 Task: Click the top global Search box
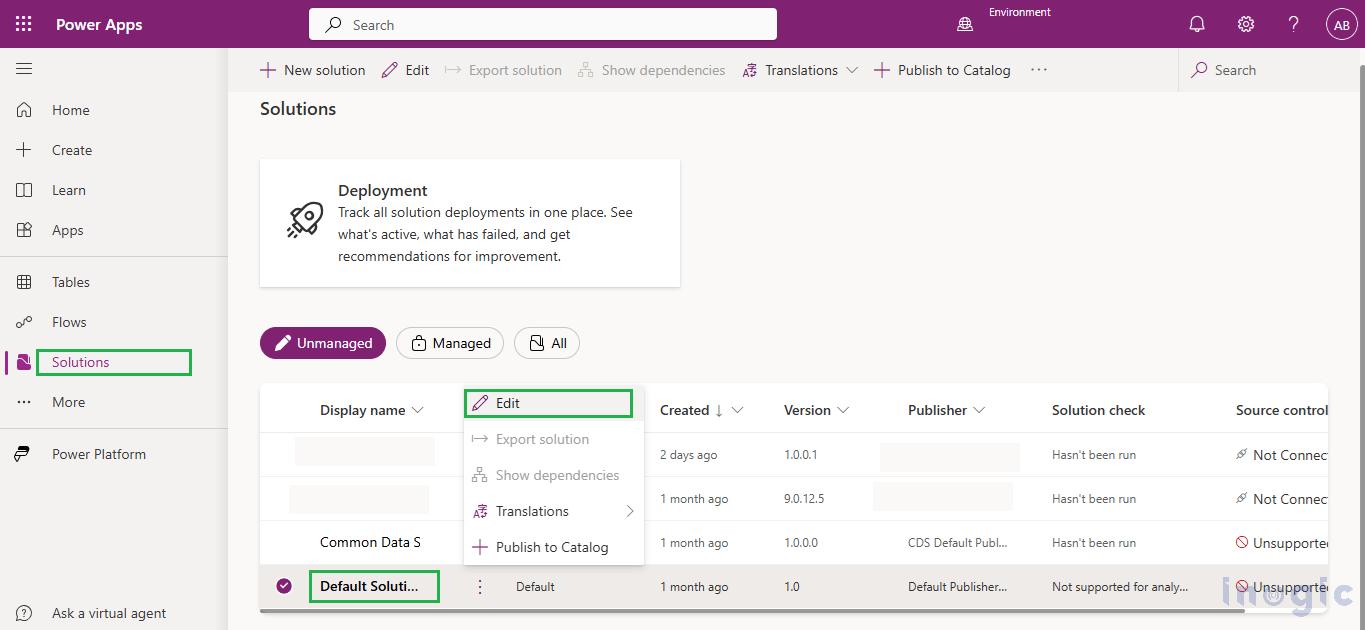(543, 25)
